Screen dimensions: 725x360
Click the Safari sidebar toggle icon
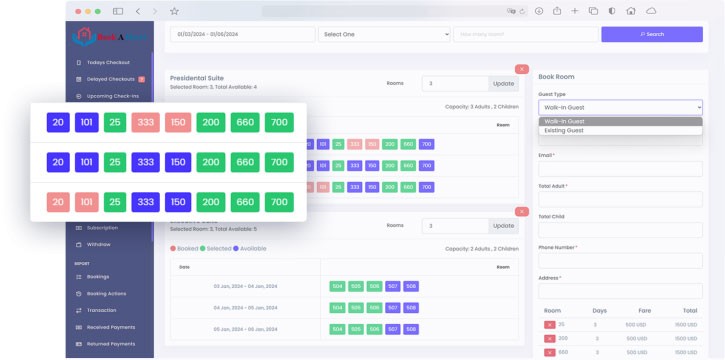click(118, 11)
